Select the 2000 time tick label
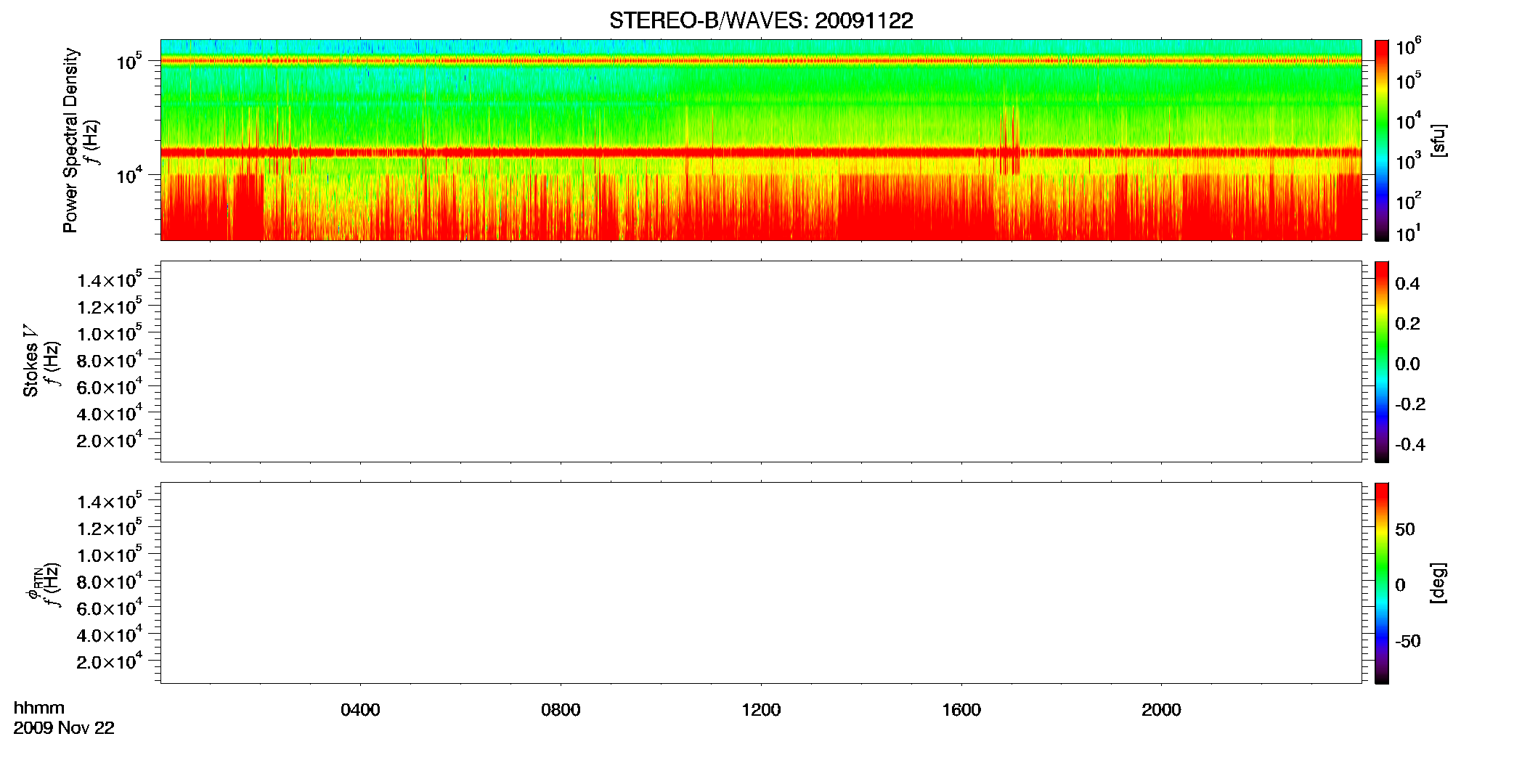1522x784 pixels. point(1161,710)
